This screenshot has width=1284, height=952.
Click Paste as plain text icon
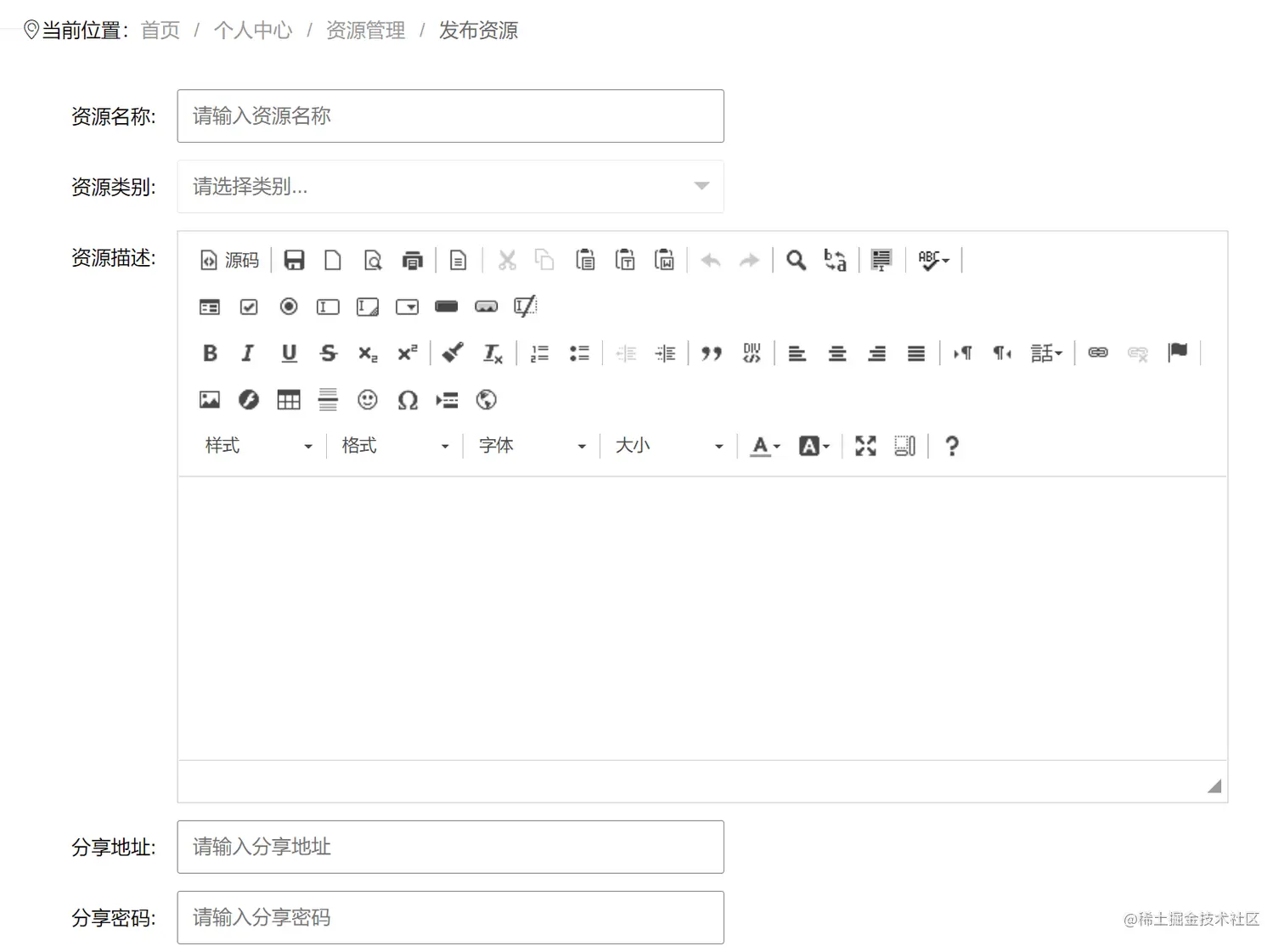pyautogui.click(x=625, y=260)
